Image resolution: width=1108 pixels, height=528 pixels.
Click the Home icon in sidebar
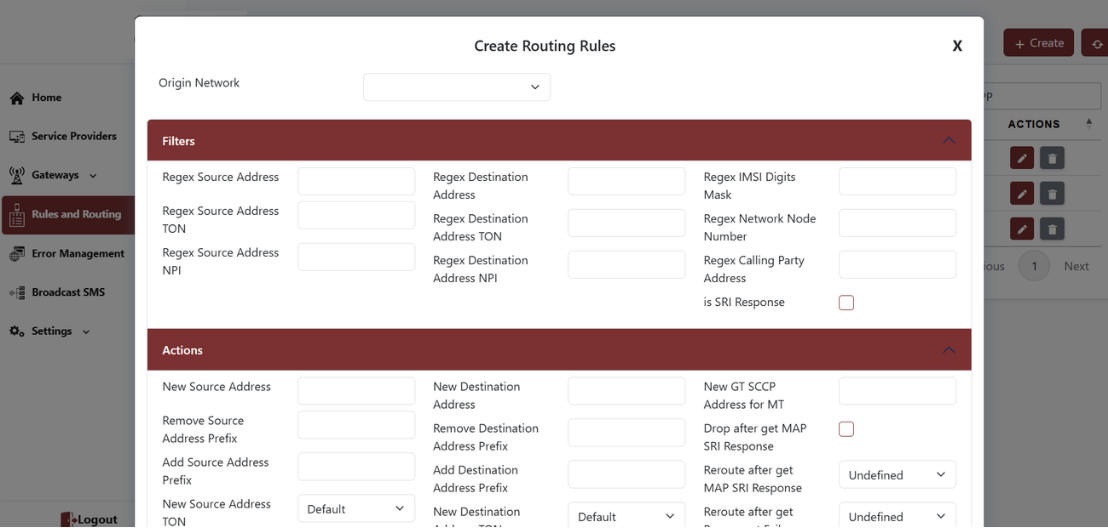[x=17, y=98]
